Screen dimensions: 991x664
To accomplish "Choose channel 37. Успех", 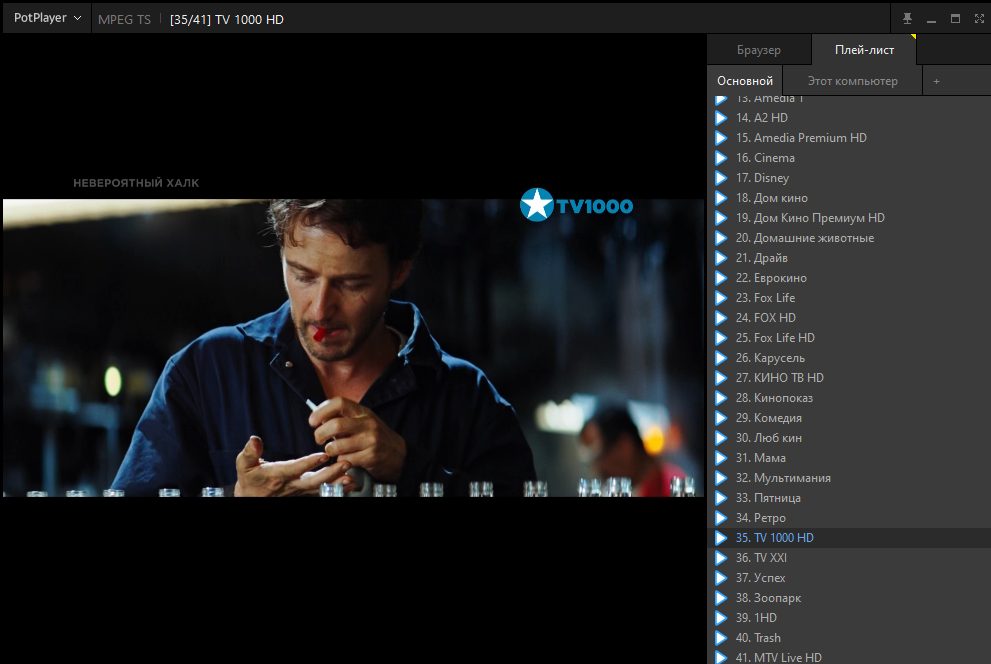I will pyautogui.click(x=849, y=578).
